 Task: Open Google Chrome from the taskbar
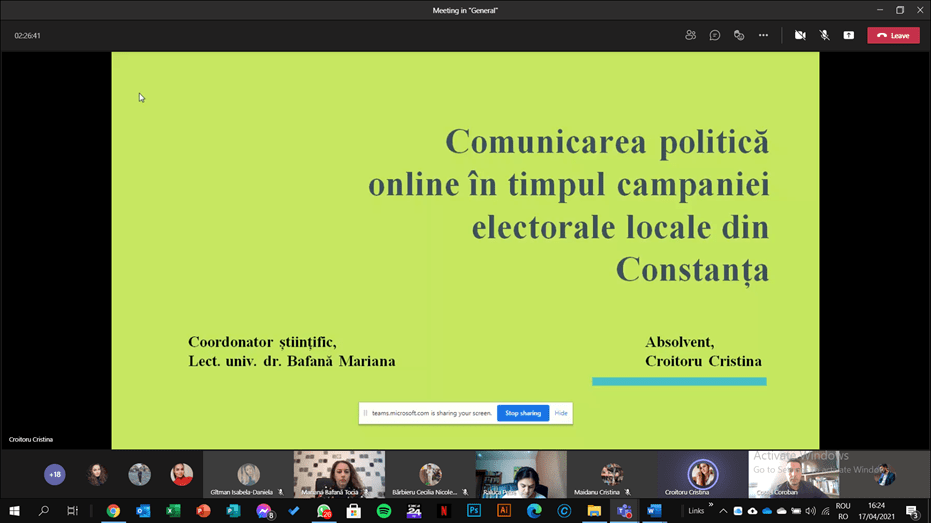(113, 511)
